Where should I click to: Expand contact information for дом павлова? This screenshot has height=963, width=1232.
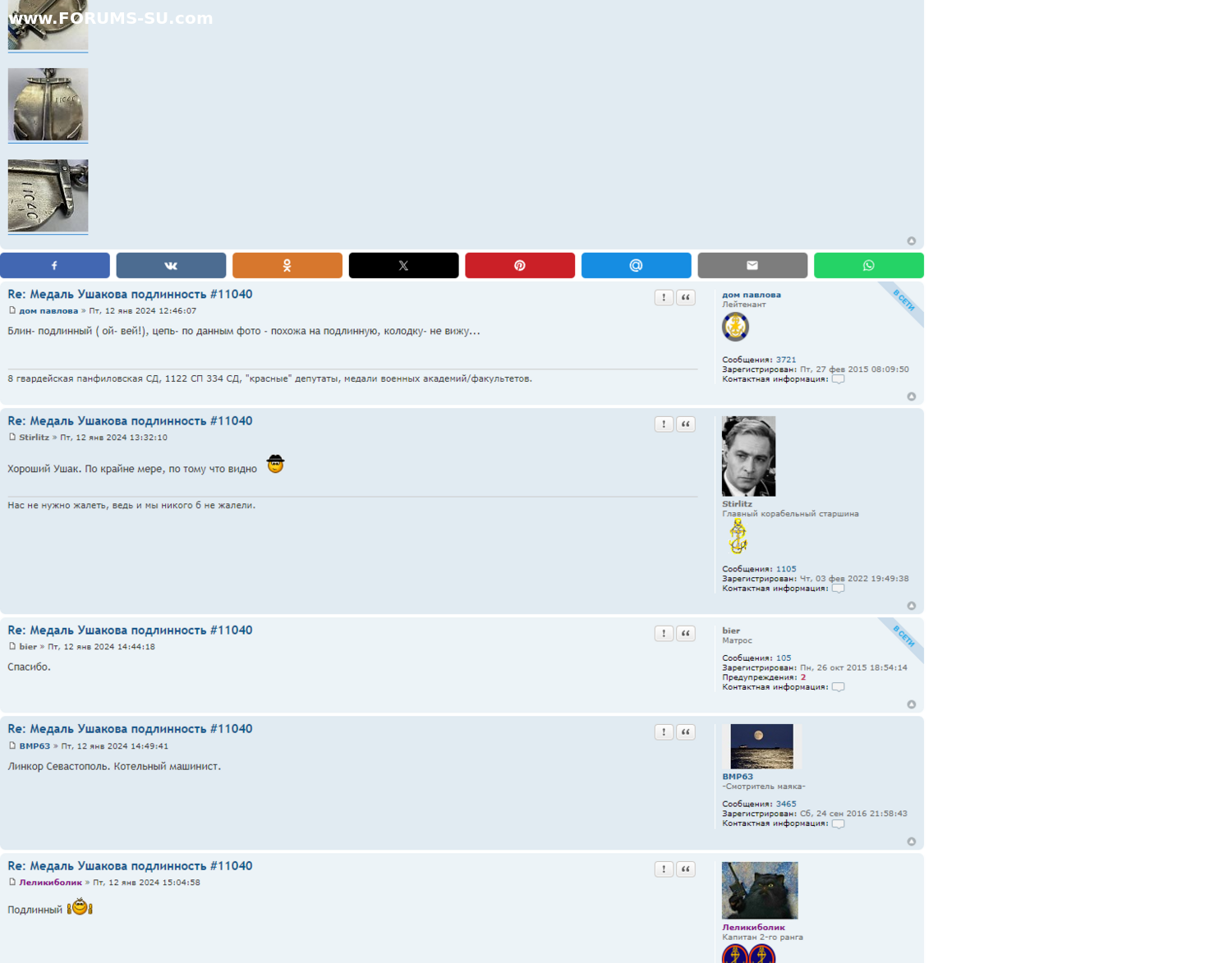(x=838, y=379)
